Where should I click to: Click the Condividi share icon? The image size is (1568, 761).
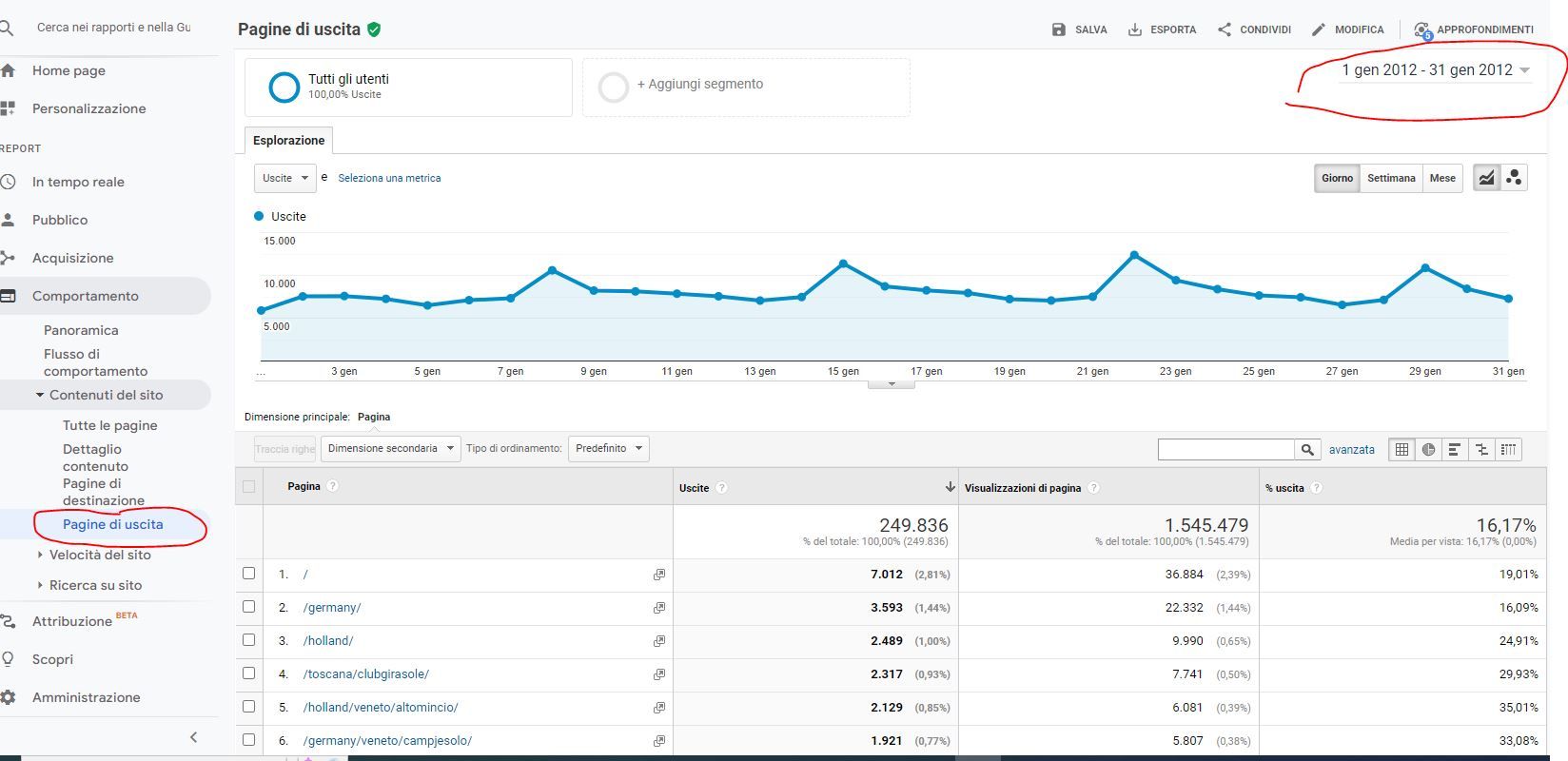(1225, 29)
